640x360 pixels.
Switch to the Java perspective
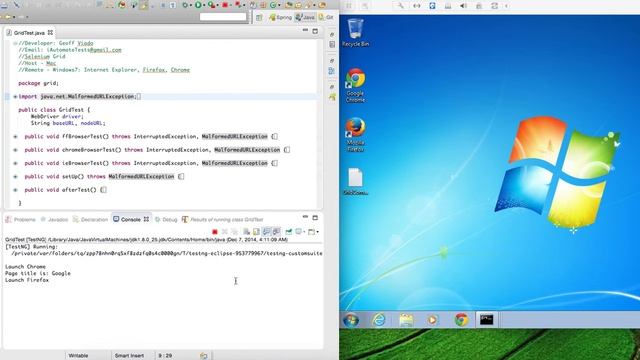coord(305,18)
